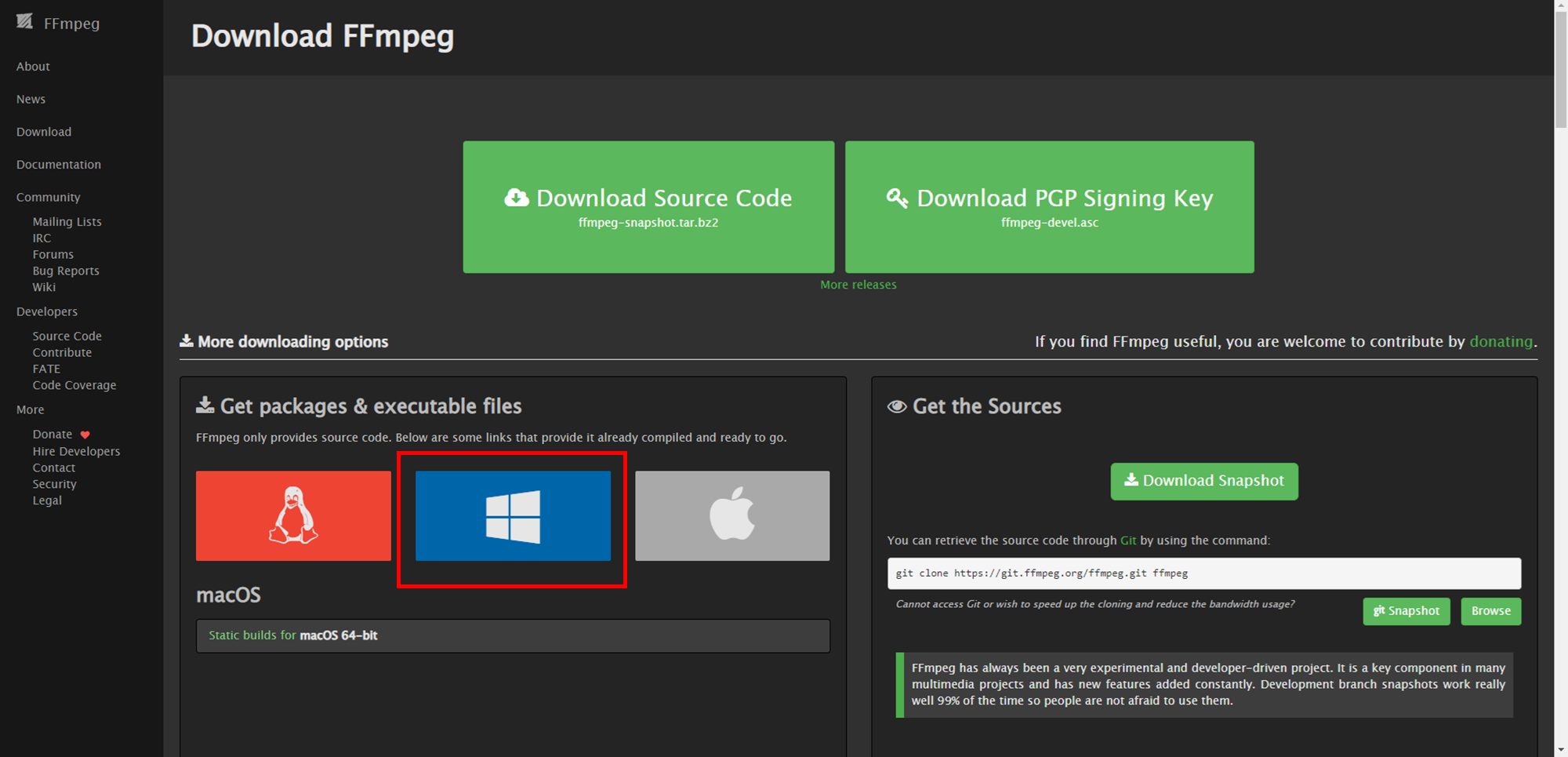Open Bug Reports under Community
The width and height of the screenshot is (1568, 757).
66,271
